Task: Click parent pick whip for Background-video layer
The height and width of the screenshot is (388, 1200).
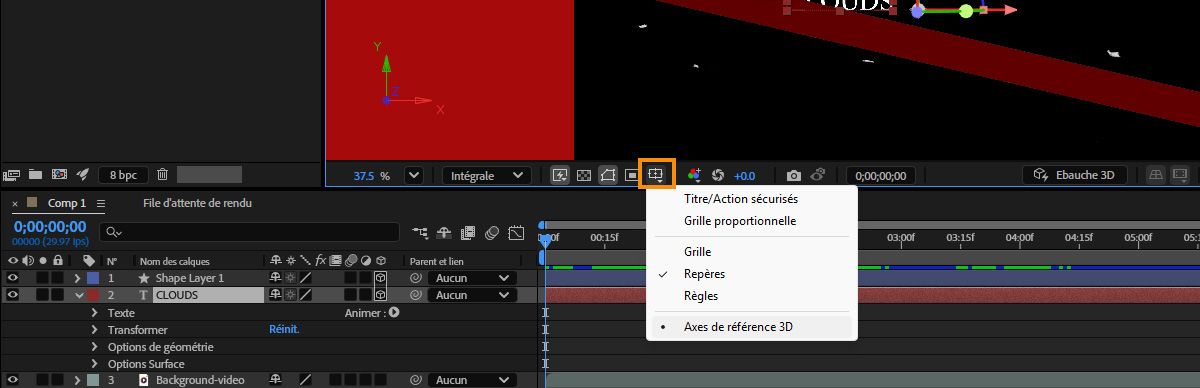Action: click(x=415, y=380)
